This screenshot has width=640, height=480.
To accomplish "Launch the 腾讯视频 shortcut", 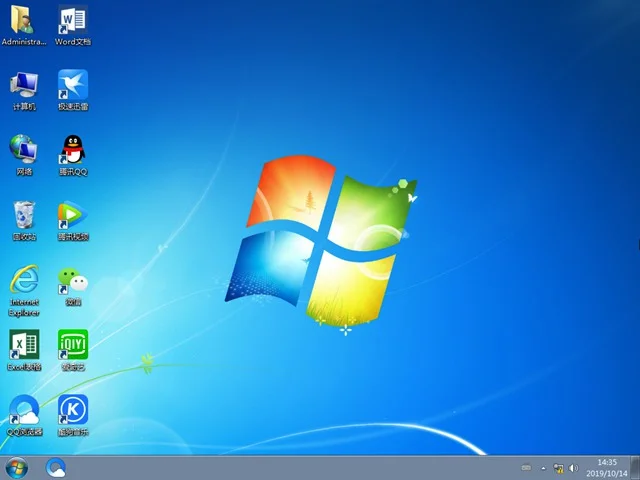I will click(x=73, y=220).
